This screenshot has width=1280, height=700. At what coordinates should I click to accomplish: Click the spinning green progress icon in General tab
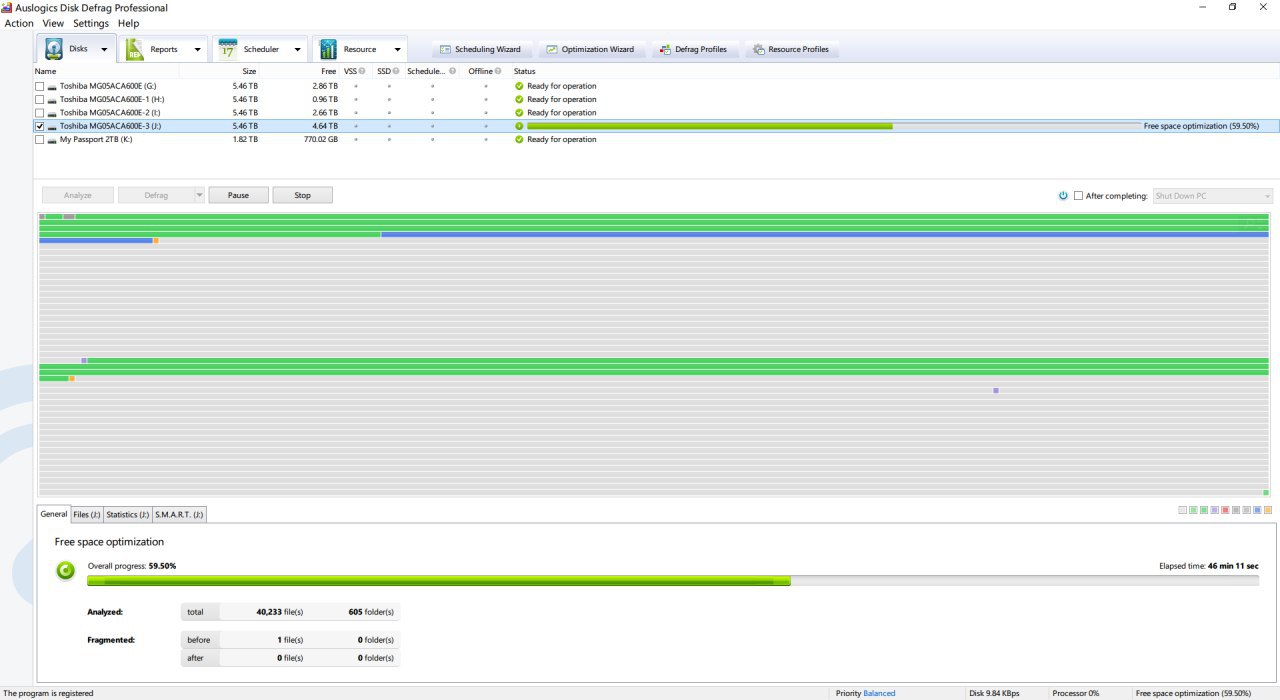[65, 571]
